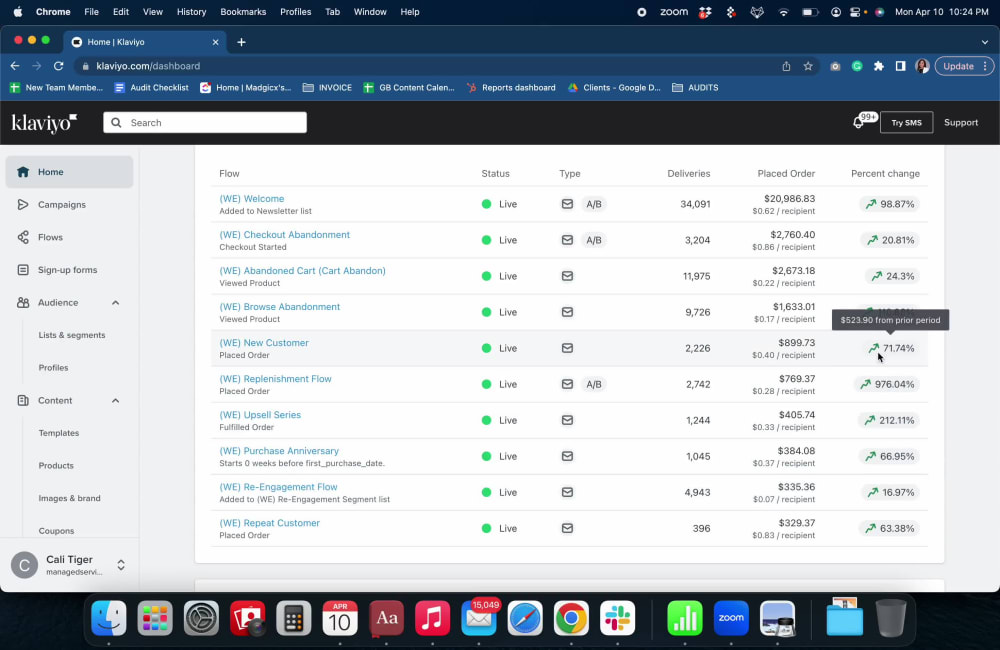The height and width of the screenshot is (650, 1000).
Task: Reload the page in Chrome
Action: pos(58,66)
